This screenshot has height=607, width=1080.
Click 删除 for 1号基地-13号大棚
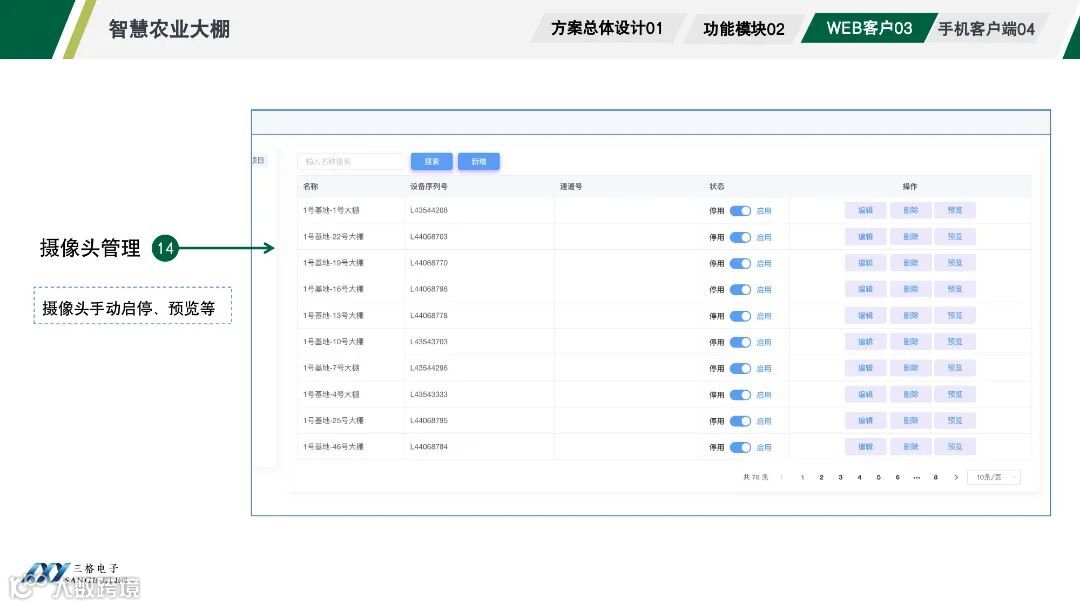pos(911,315)
